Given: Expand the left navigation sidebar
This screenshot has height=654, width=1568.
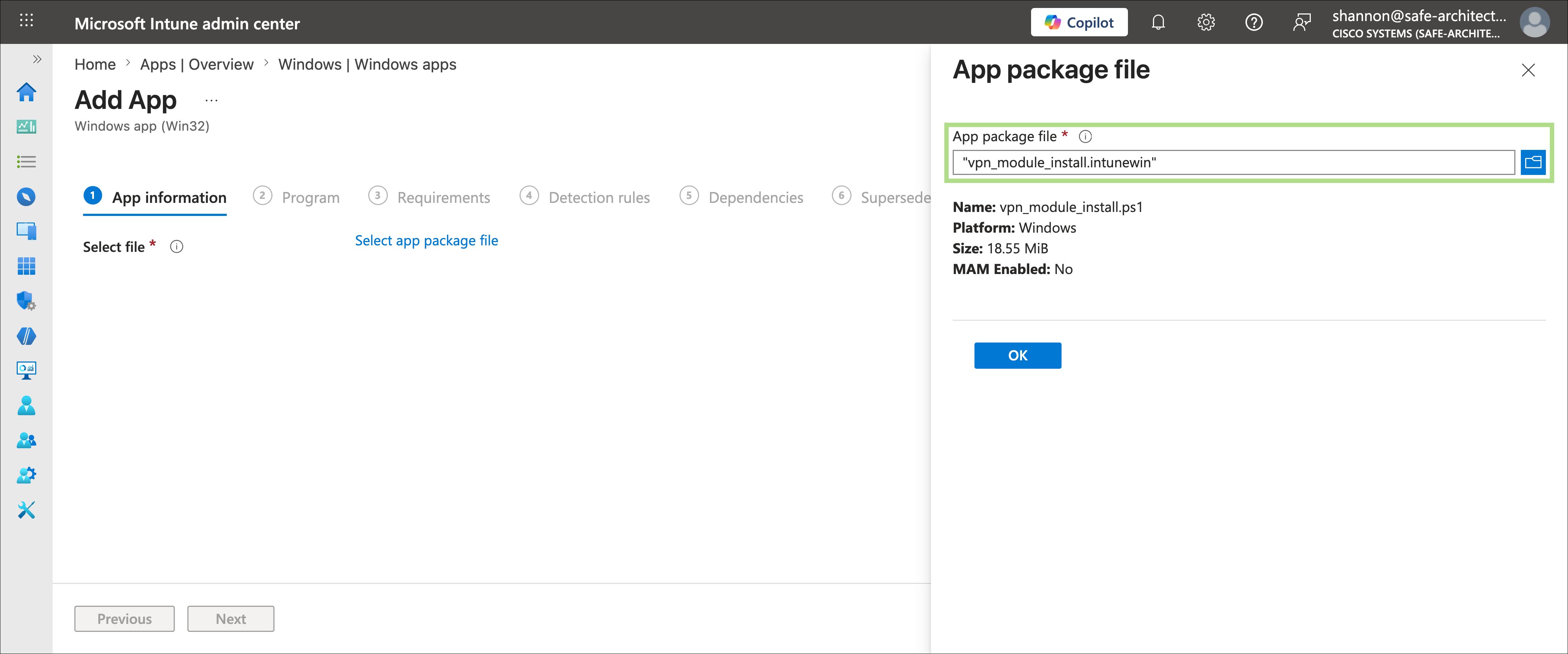Looking at the screenshot, I should coord(37,59).
